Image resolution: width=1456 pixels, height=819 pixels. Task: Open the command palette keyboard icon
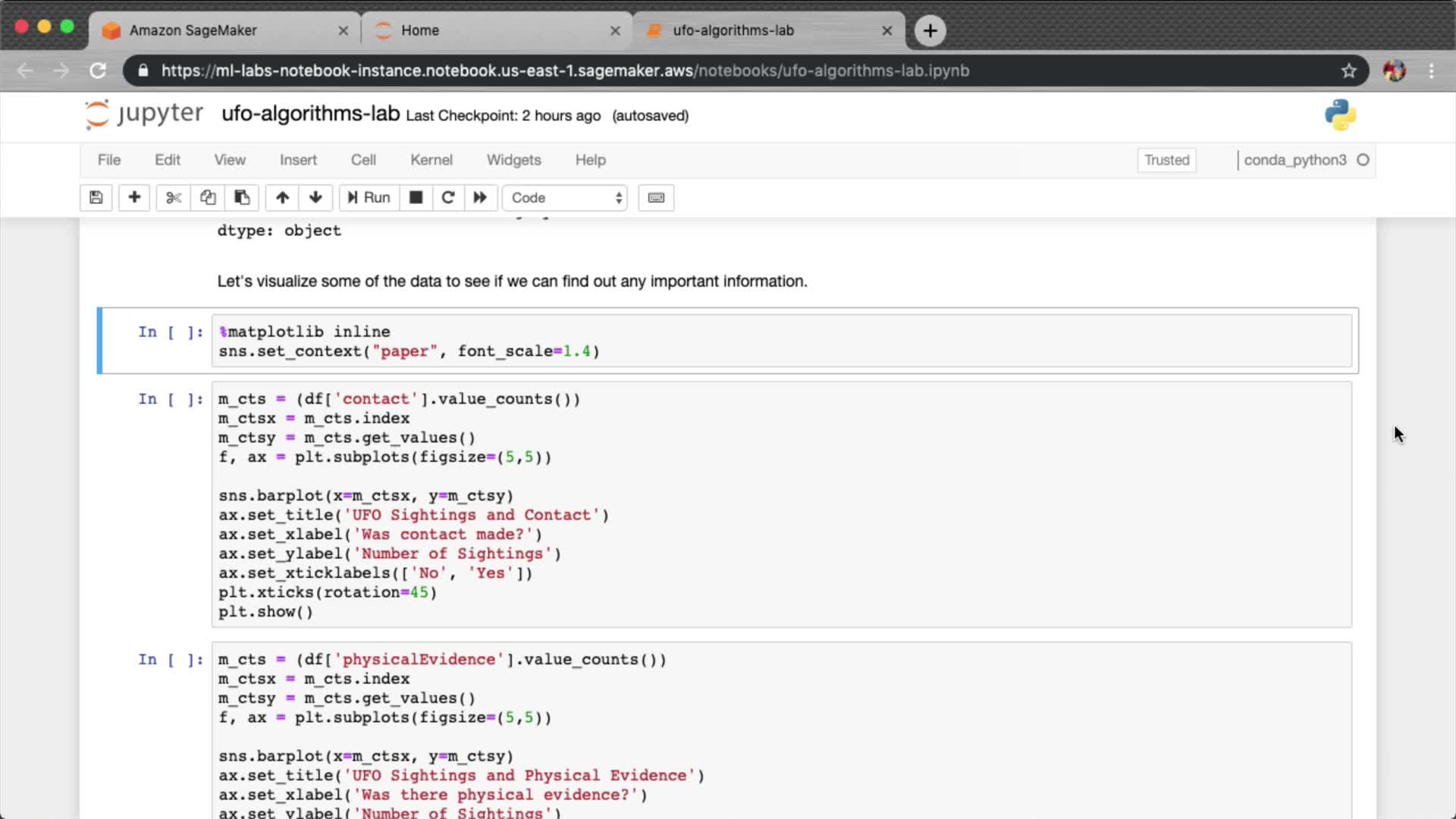tap(656, 198)
